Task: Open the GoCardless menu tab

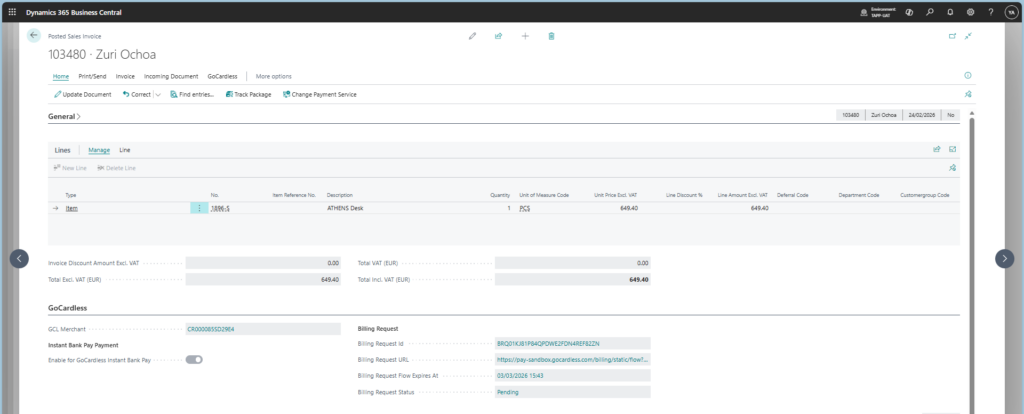Action: [x=225, y=76]
